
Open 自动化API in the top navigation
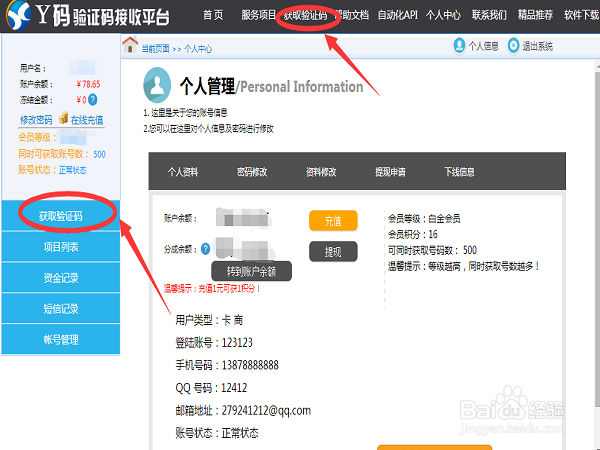[398, 15]
